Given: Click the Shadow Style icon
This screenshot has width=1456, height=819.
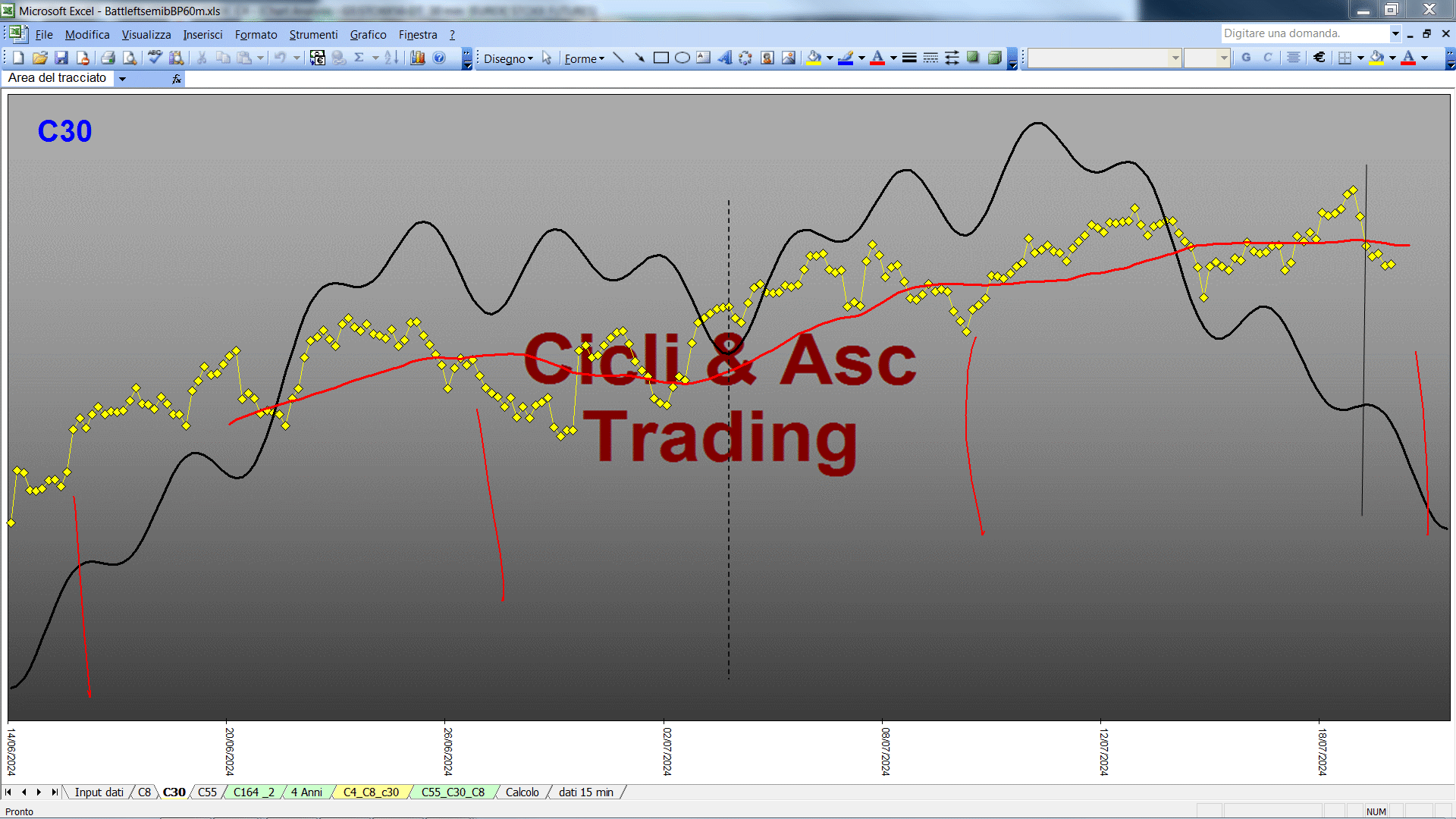Looking at the screenshot, I should [973, 58].
